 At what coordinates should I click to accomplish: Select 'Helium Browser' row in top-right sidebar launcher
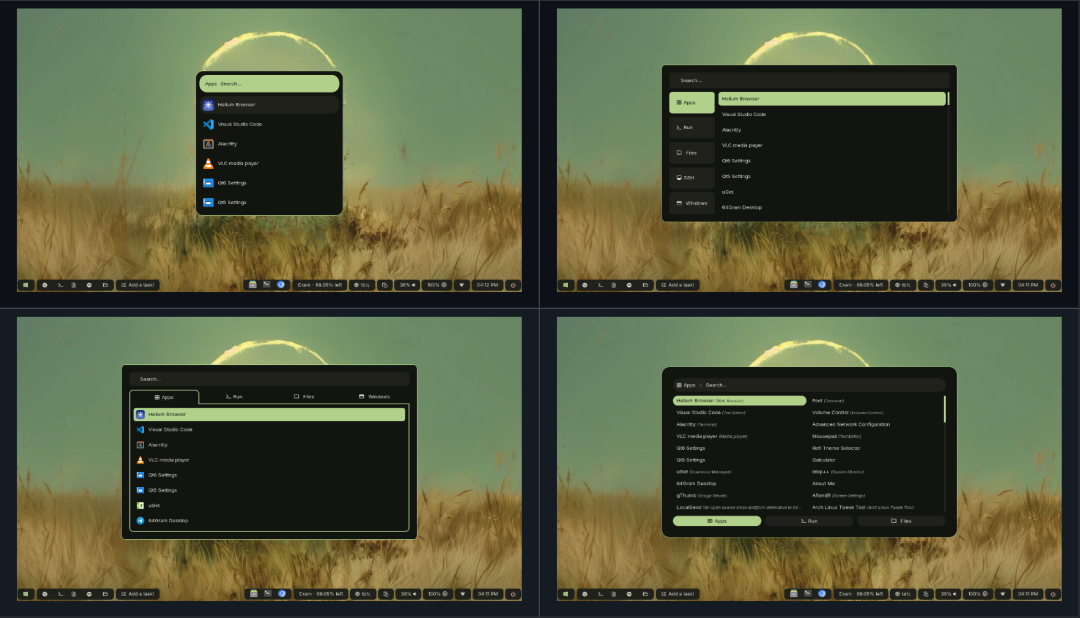(x=832, y=99)
